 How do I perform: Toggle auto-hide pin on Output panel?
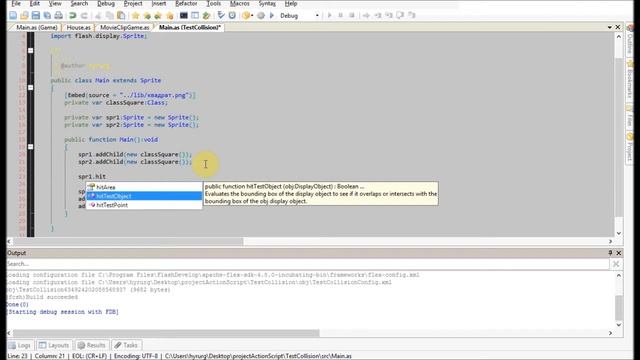[x=610, y=253]
